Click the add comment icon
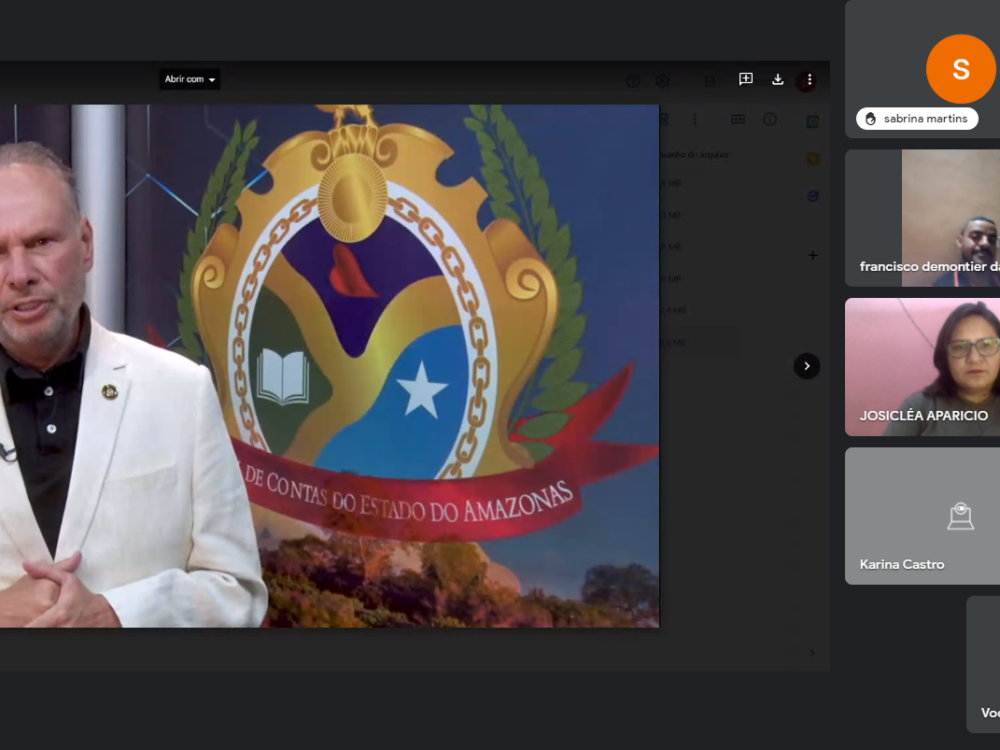Viewport: 1000px width, 750px height. coord(746,79)
